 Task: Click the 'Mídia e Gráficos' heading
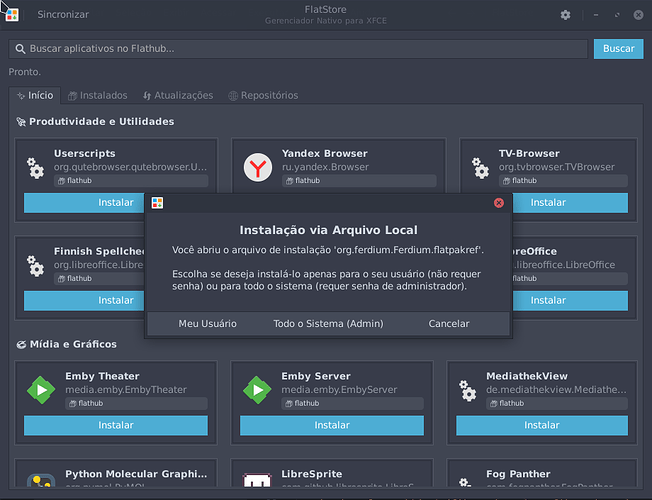(73, 344)
